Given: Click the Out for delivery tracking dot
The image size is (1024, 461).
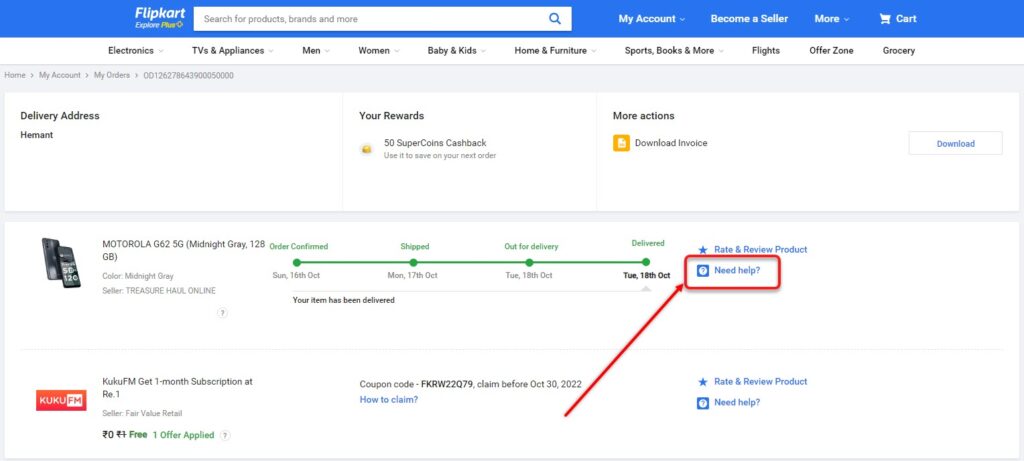Looking at the screenshot, I should click(529, 262).
